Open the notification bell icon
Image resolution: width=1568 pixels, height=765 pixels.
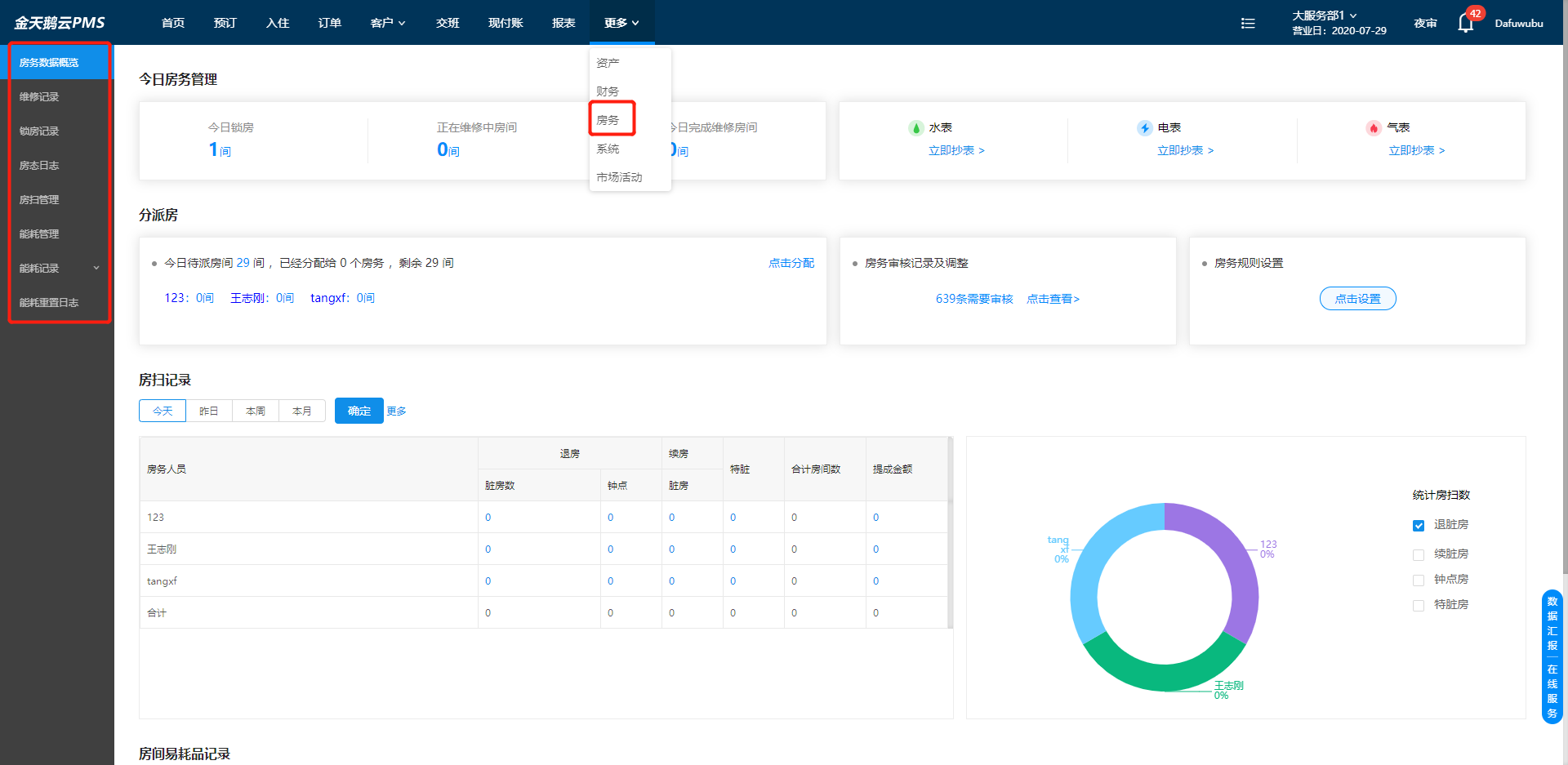click(x=1466, y=23)
